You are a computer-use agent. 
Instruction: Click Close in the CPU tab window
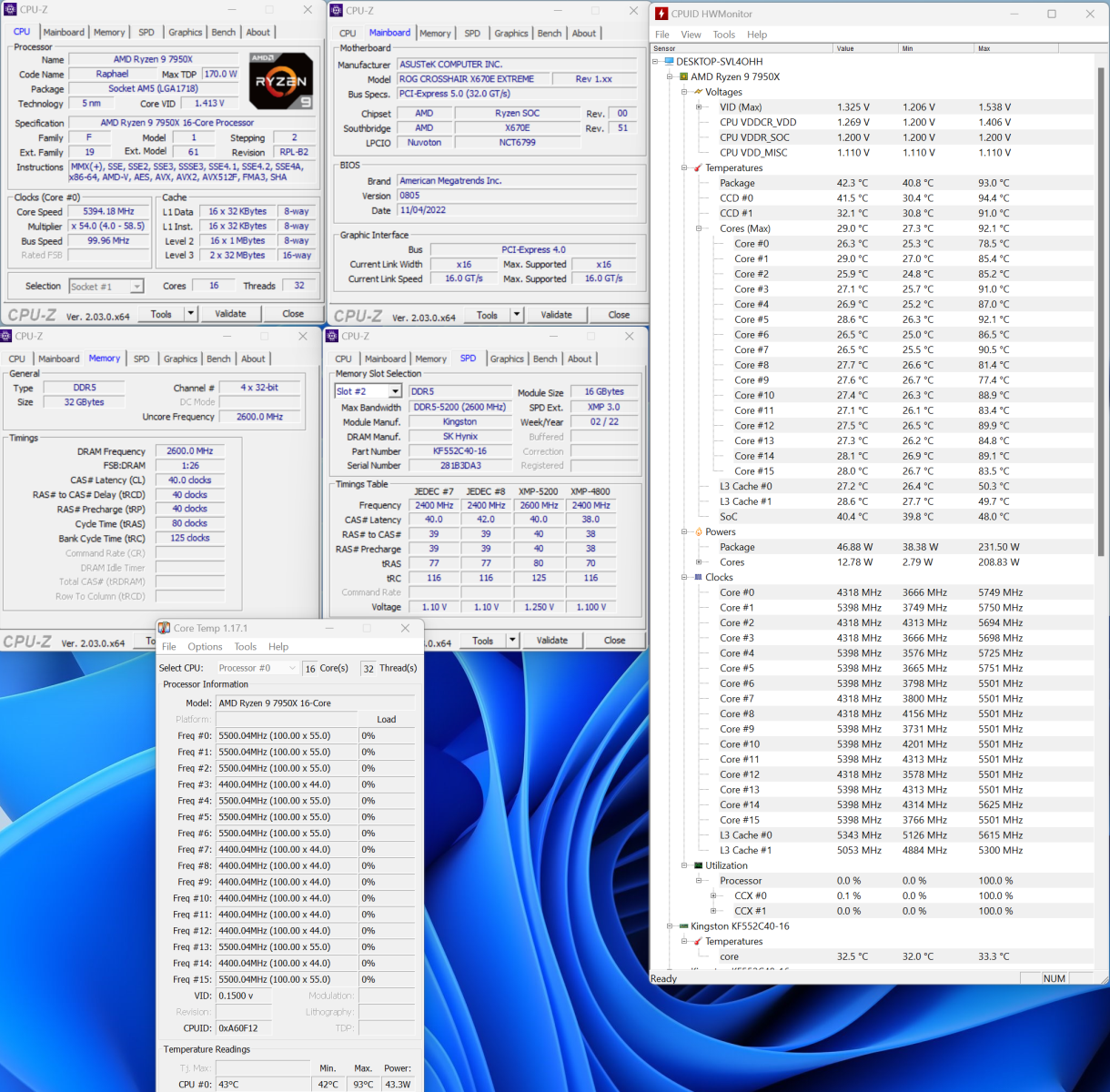coord(293,314)
